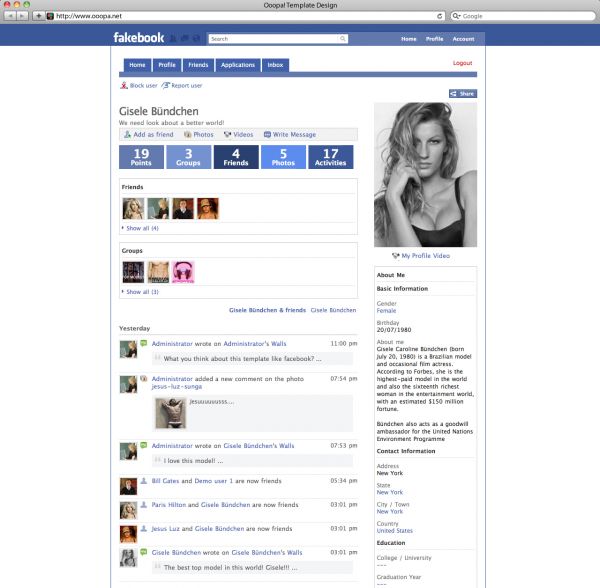Open the Friends tab
Screen dimensions: 600x588
[198, 65]
